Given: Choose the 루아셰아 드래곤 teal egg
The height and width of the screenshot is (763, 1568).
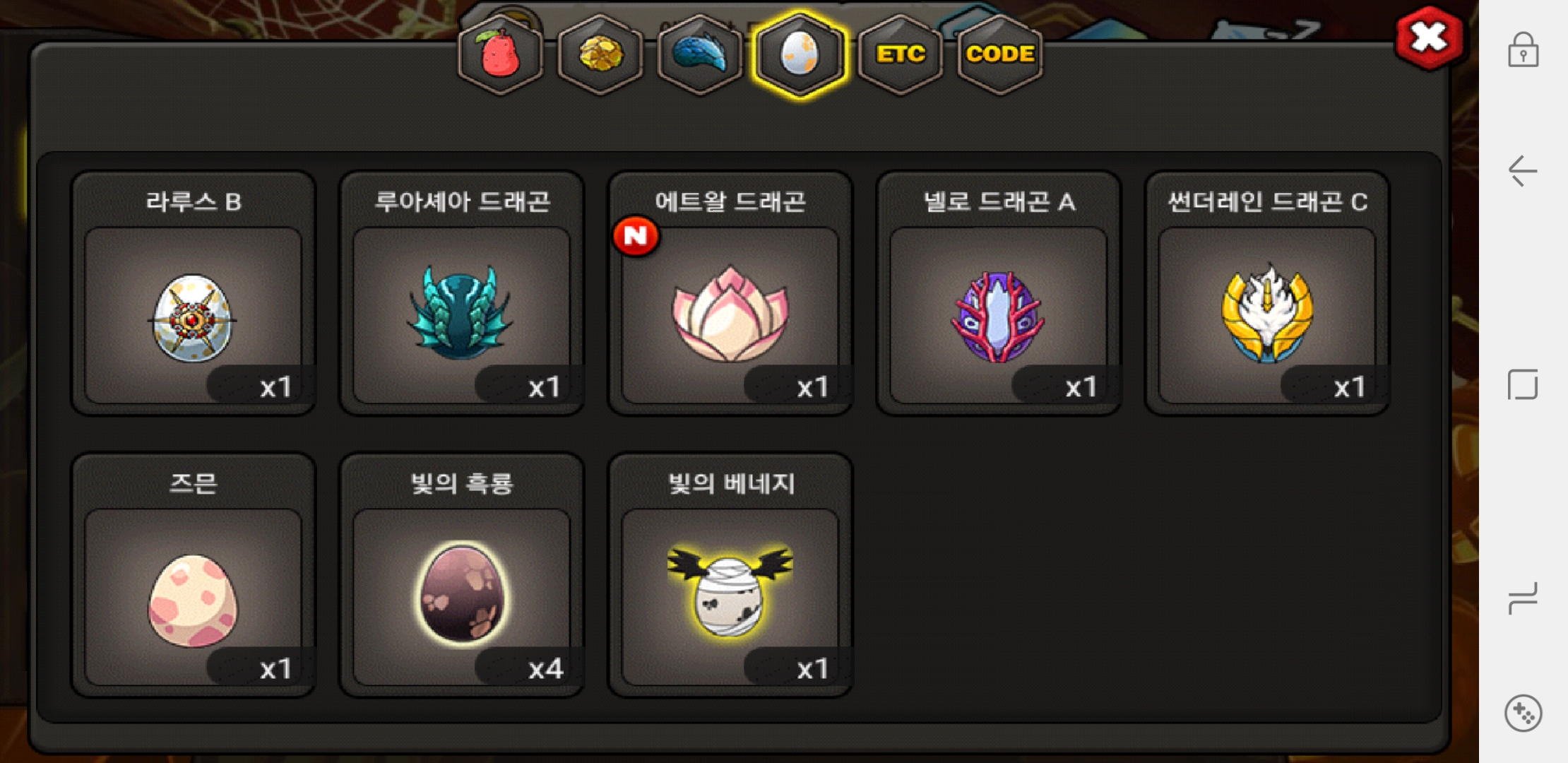Looking at the screenshot, I should click(x=461, y=293).
